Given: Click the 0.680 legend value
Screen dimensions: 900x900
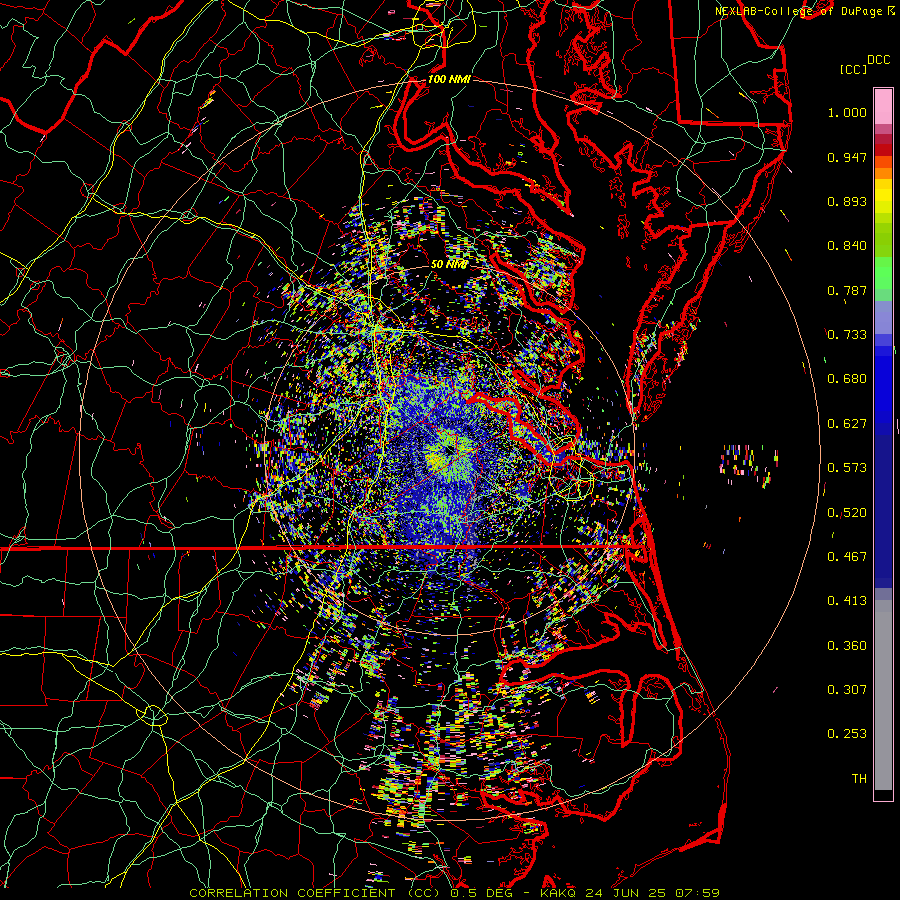Looking at the screenshot, I should 847,379.
